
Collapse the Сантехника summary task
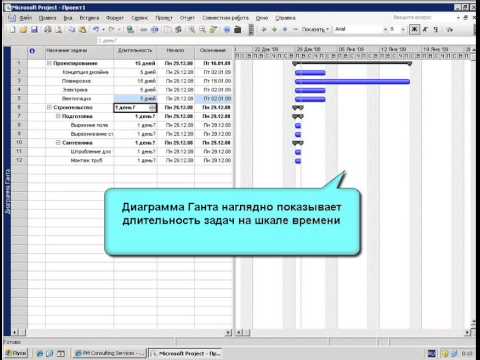coord(58,143)
